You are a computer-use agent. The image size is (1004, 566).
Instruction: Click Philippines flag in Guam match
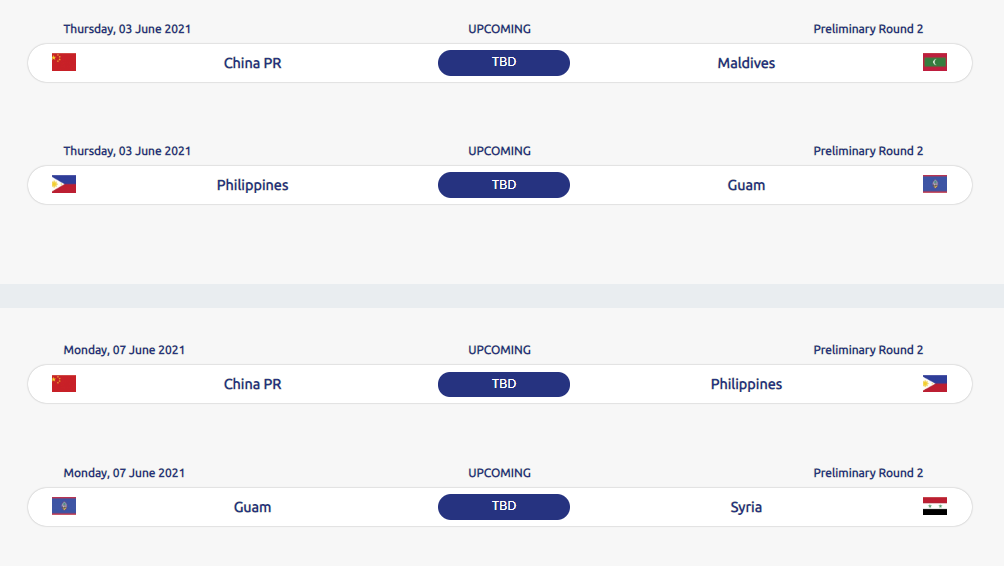click(64, 184)
